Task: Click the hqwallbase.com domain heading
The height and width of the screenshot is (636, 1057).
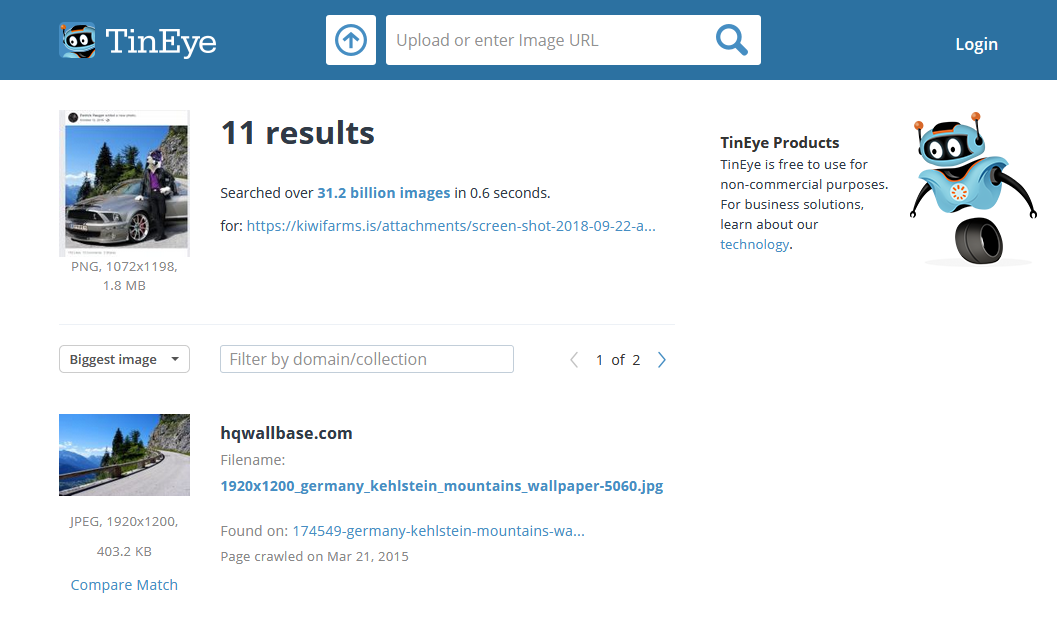Action: [x=286, y=433]
